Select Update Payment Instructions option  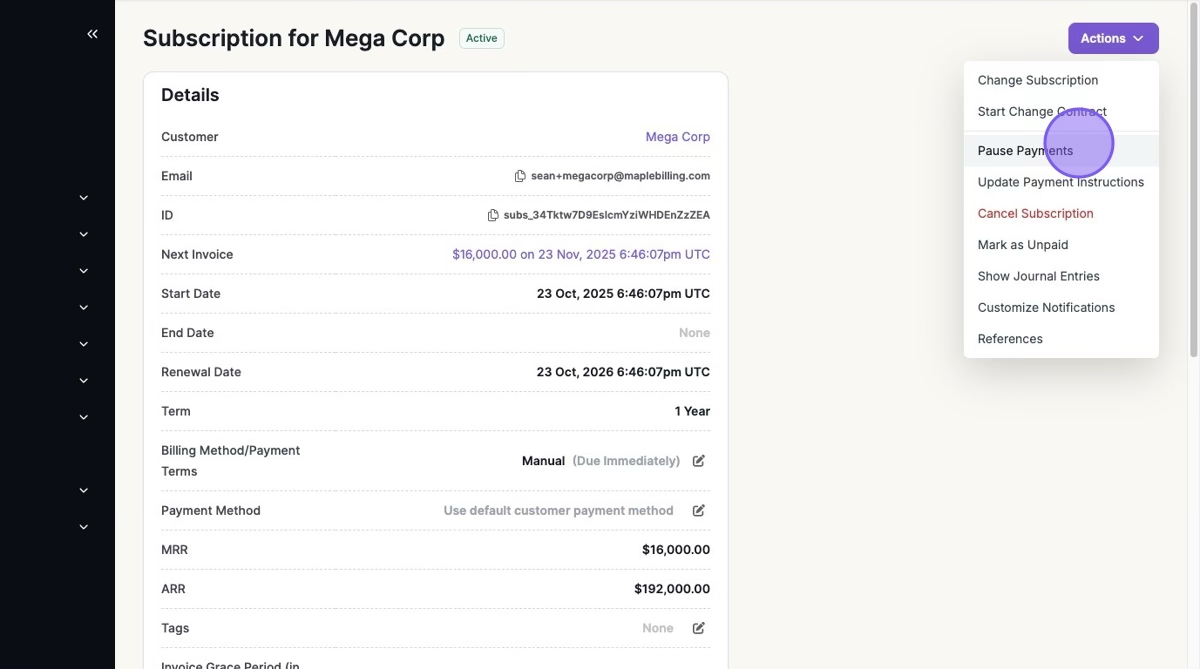[x=1060, y=182]
